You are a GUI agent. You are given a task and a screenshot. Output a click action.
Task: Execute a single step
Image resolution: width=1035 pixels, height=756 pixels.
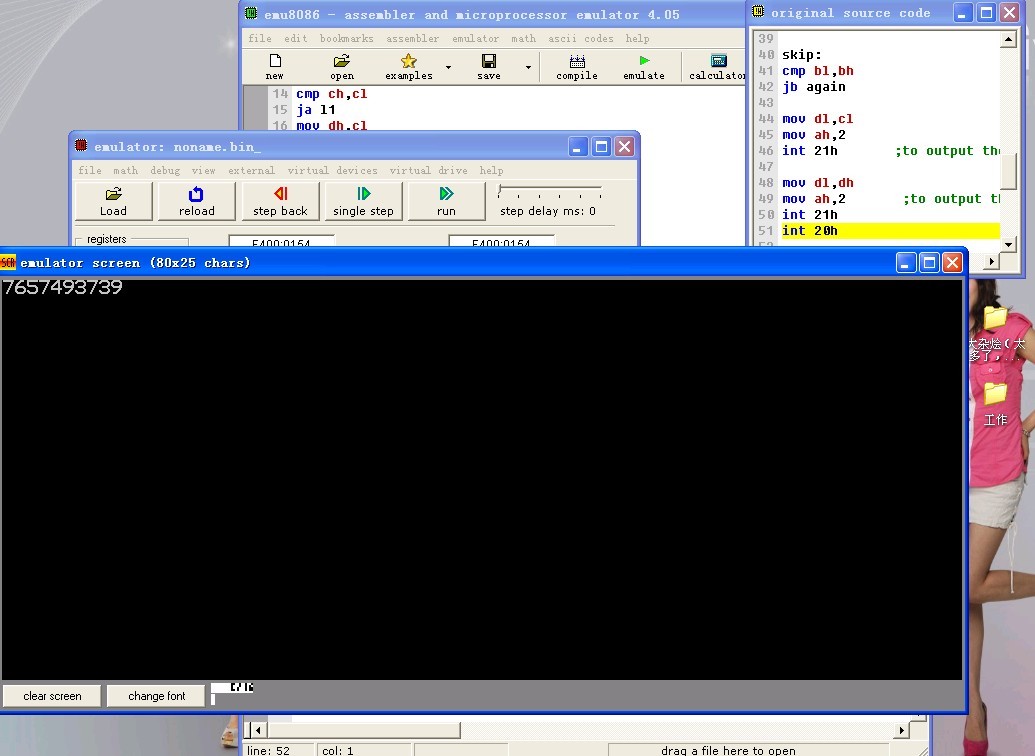(x=363, y=201)
